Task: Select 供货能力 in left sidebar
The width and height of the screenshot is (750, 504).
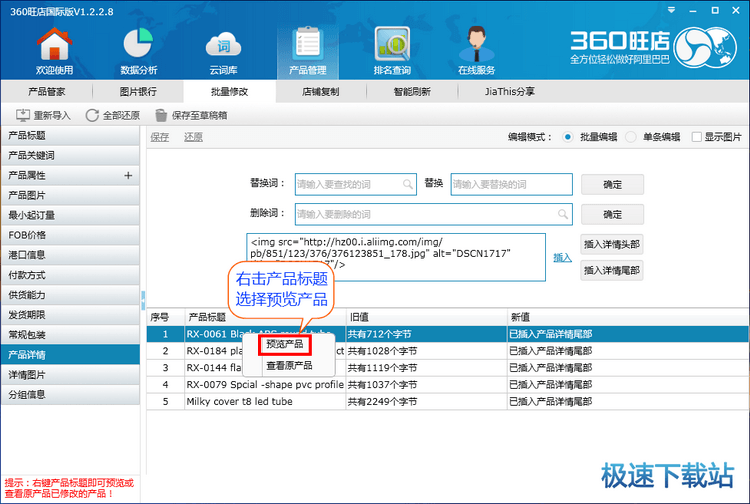Action: pyautogui.click(x=70, y=295)
